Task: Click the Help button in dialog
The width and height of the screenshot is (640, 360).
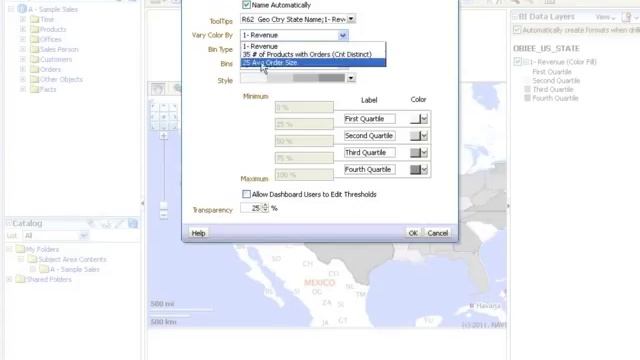Action: click(198, 233)
